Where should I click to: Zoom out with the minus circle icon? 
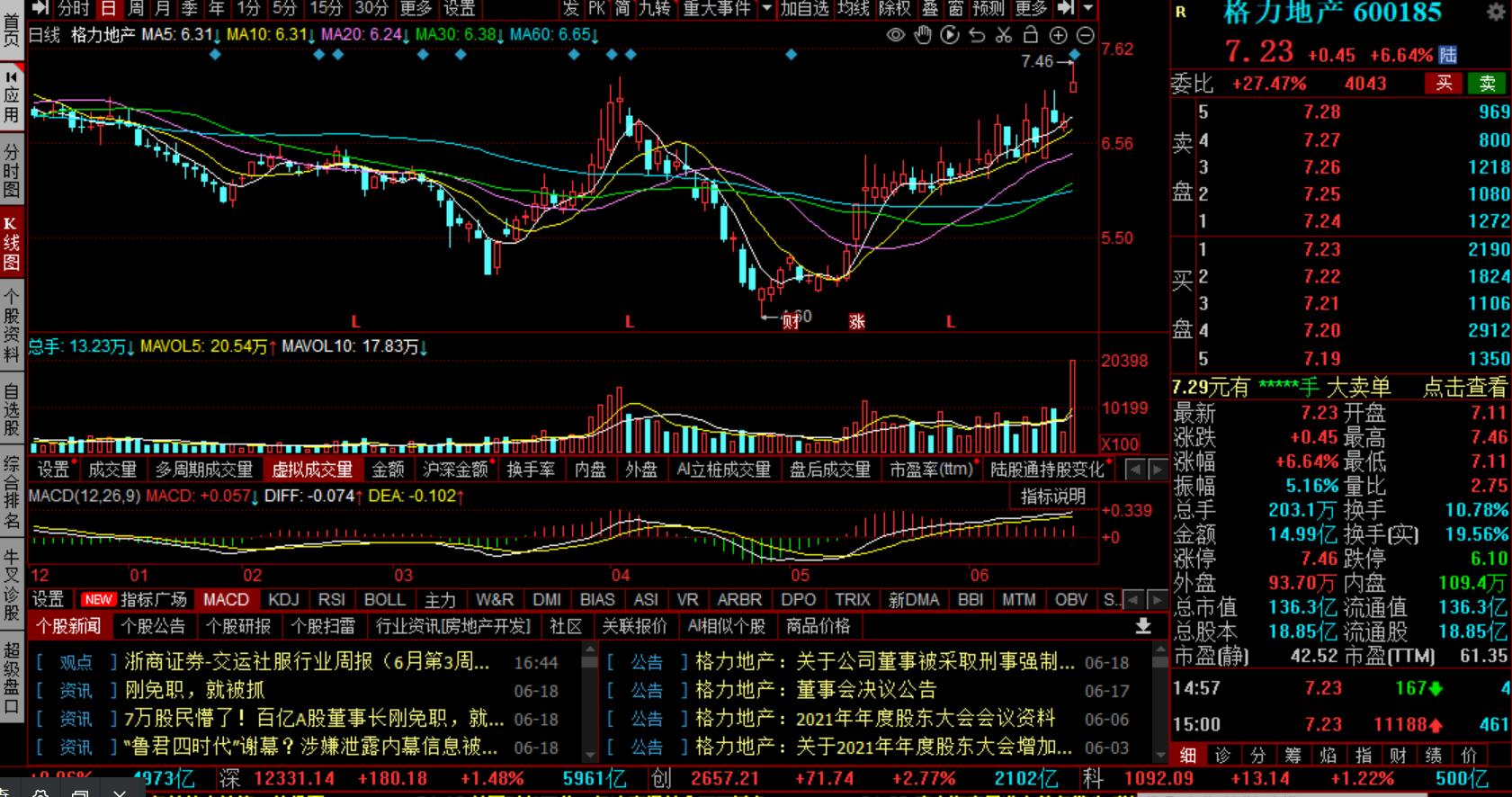[1086, 35]
